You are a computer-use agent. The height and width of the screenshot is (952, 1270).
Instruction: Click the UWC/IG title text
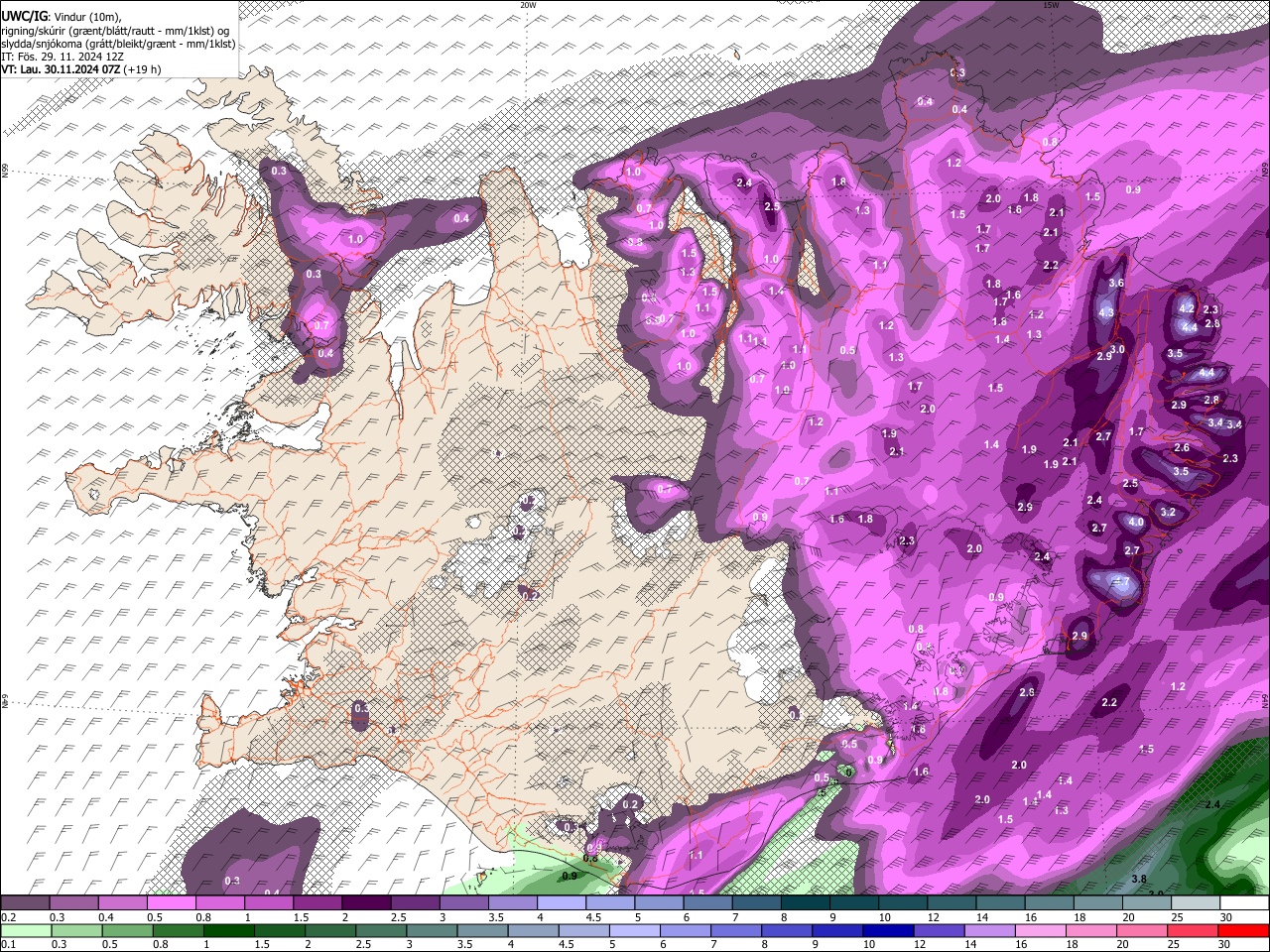pyautogui.click(x=24, y=17)
